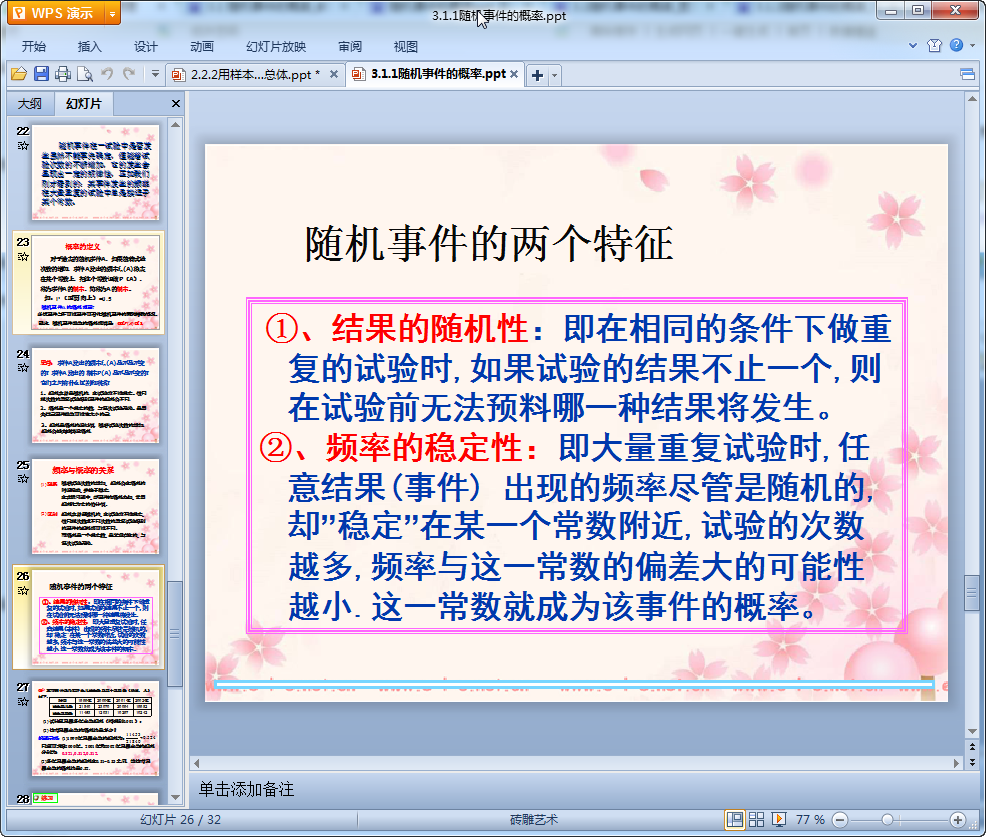Click the animation star icon for slide 27
986x837 pixels.
click(x=23, y=702)
